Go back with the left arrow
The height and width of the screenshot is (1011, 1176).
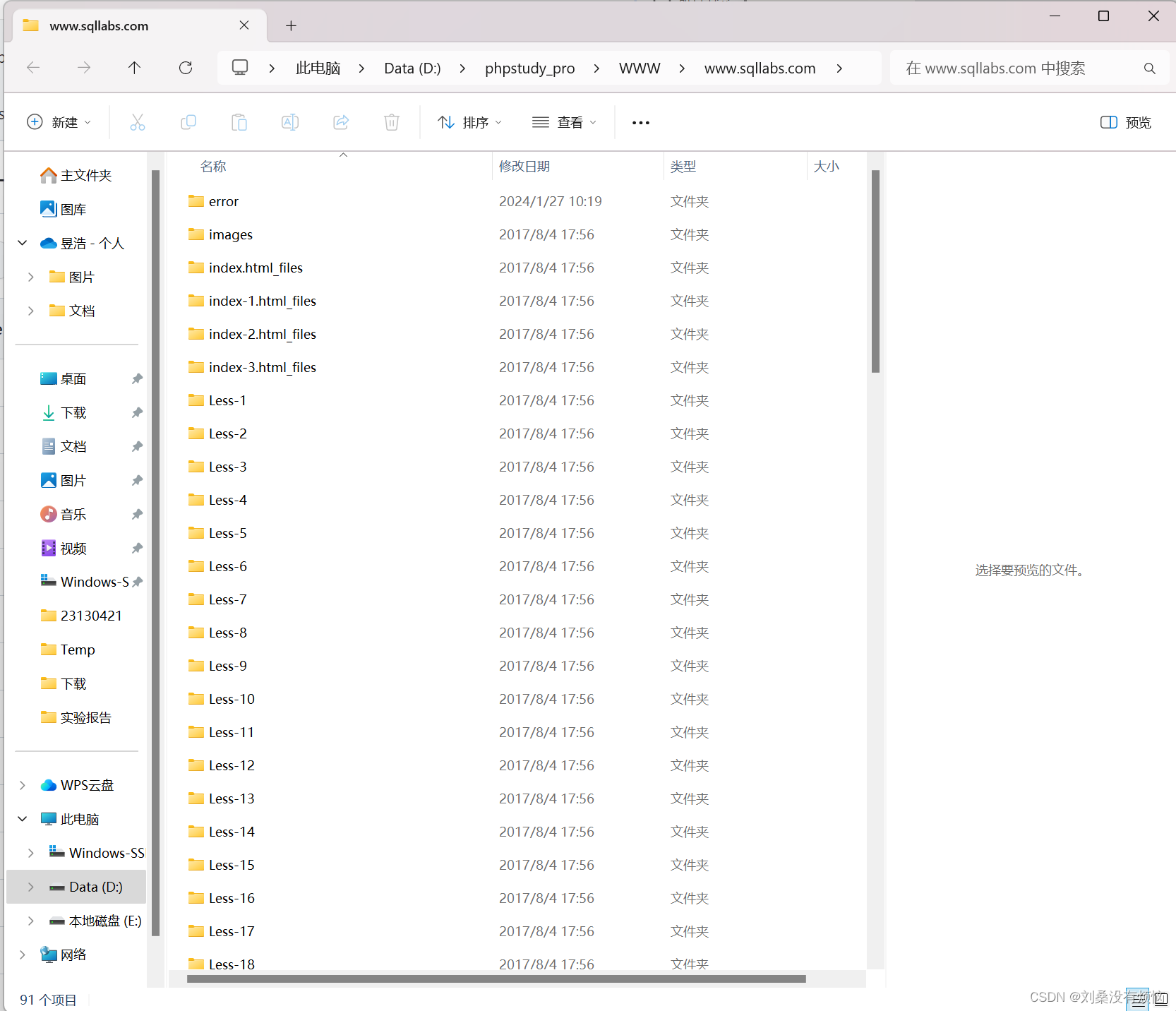[x=33, y=68]
